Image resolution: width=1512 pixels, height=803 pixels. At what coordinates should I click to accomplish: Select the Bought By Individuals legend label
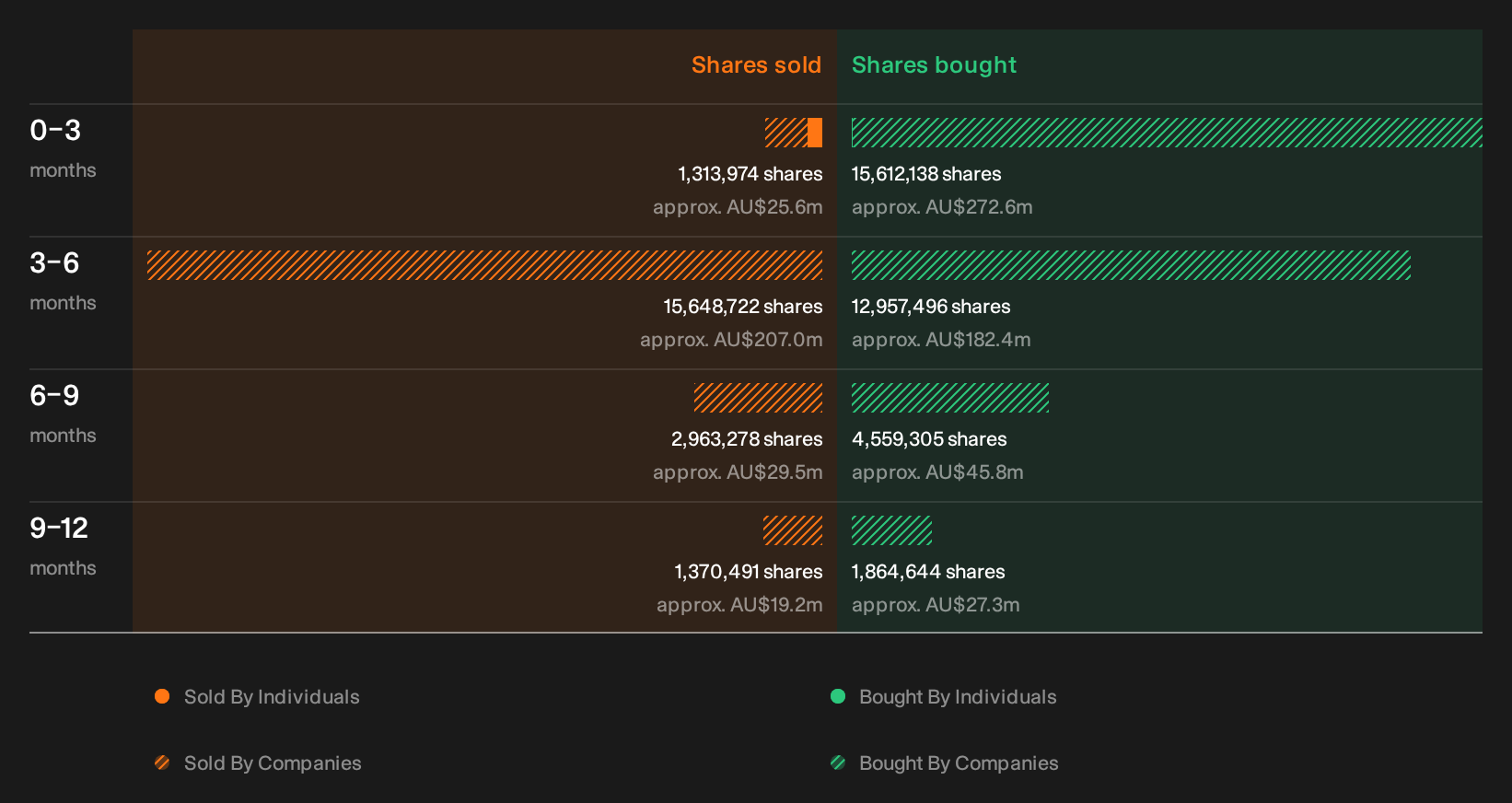click(x=958, y=697)
